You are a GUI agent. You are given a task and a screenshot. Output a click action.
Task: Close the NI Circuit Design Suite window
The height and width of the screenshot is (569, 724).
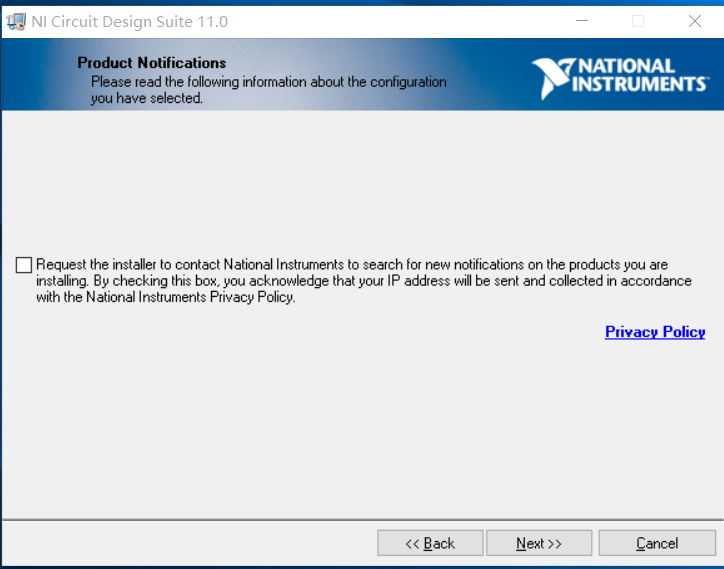pyautogui.click(x=694, y=21)
